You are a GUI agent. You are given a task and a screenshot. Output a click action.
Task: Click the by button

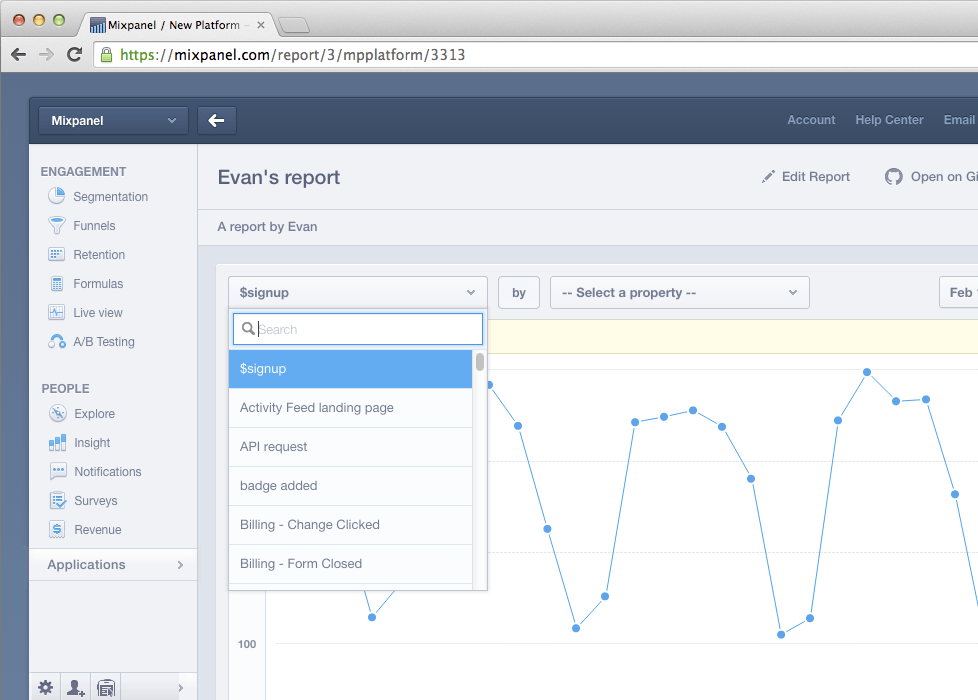point(519,293)
